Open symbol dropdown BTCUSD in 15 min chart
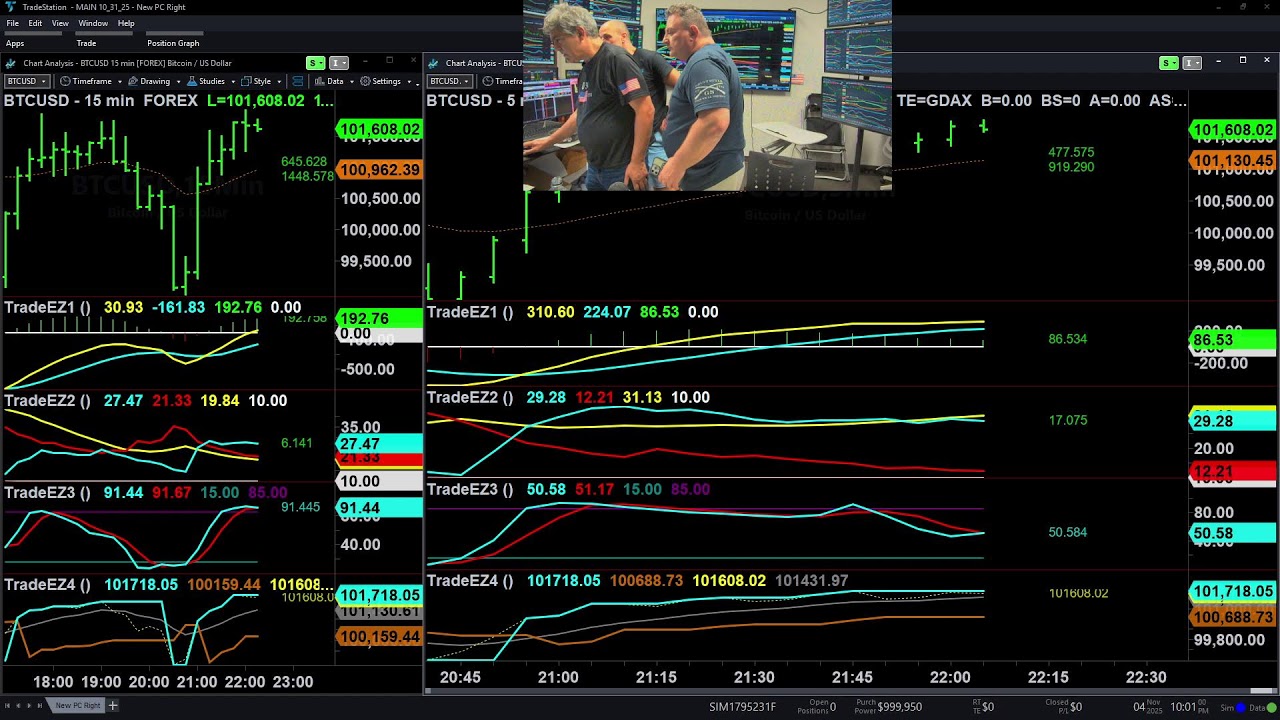The height and width of the screenshot is (720, 1280). (26, 81)
